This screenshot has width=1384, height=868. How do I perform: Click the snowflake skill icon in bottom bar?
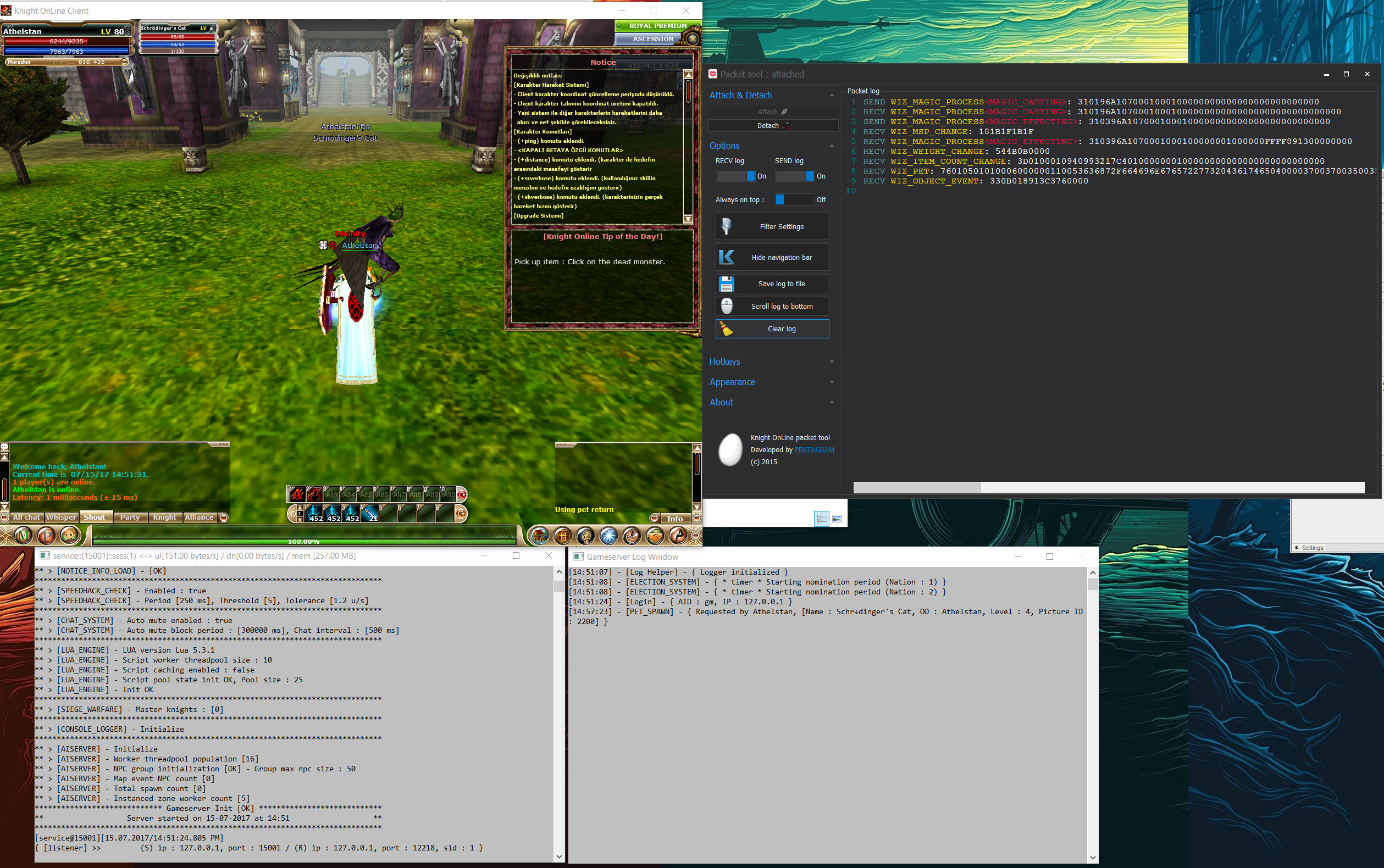pyautogui.click(x=609, y=536)
